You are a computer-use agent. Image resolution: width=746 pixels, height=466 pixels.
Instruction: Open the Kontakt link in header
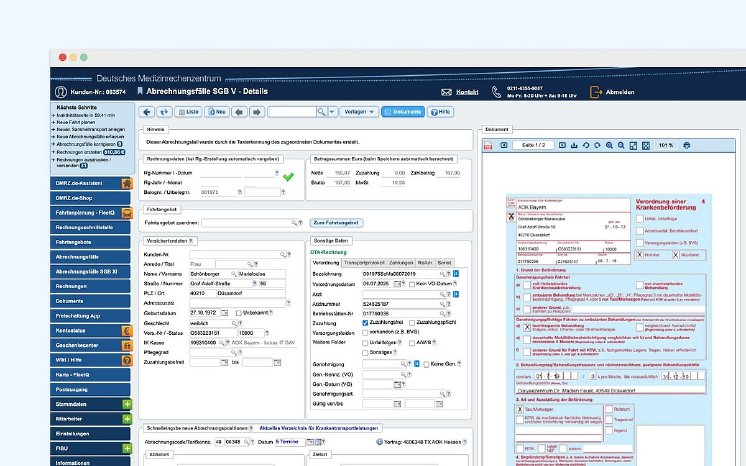467,92
